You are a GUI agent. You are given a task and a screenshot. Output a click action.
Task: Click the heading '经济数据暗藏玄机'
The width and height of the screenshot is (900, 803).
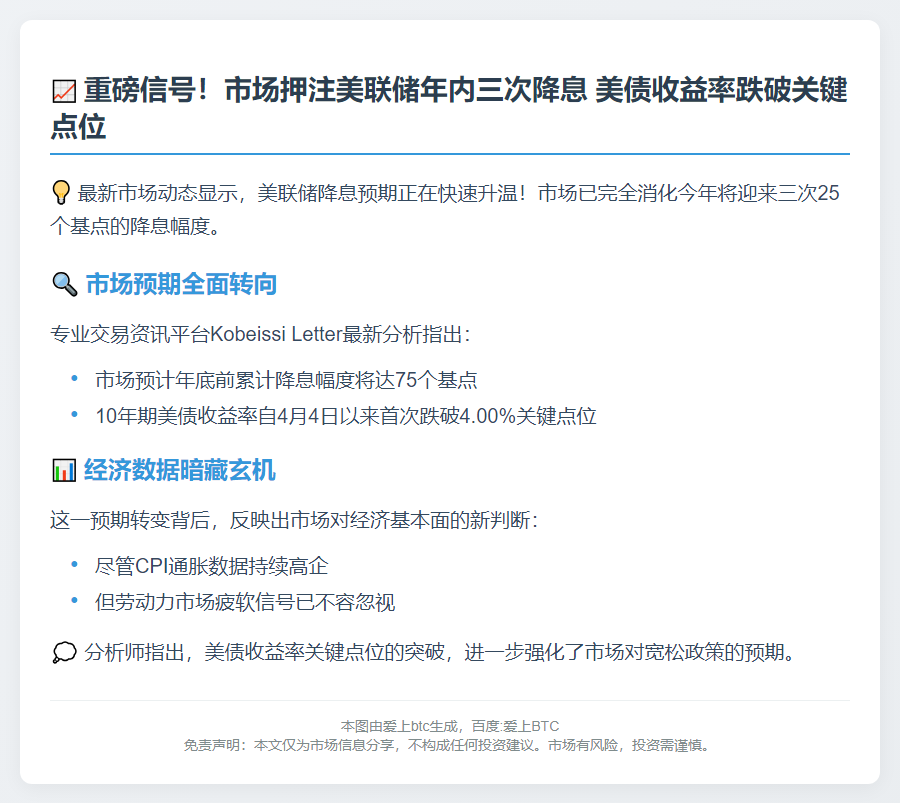point(180,470)
